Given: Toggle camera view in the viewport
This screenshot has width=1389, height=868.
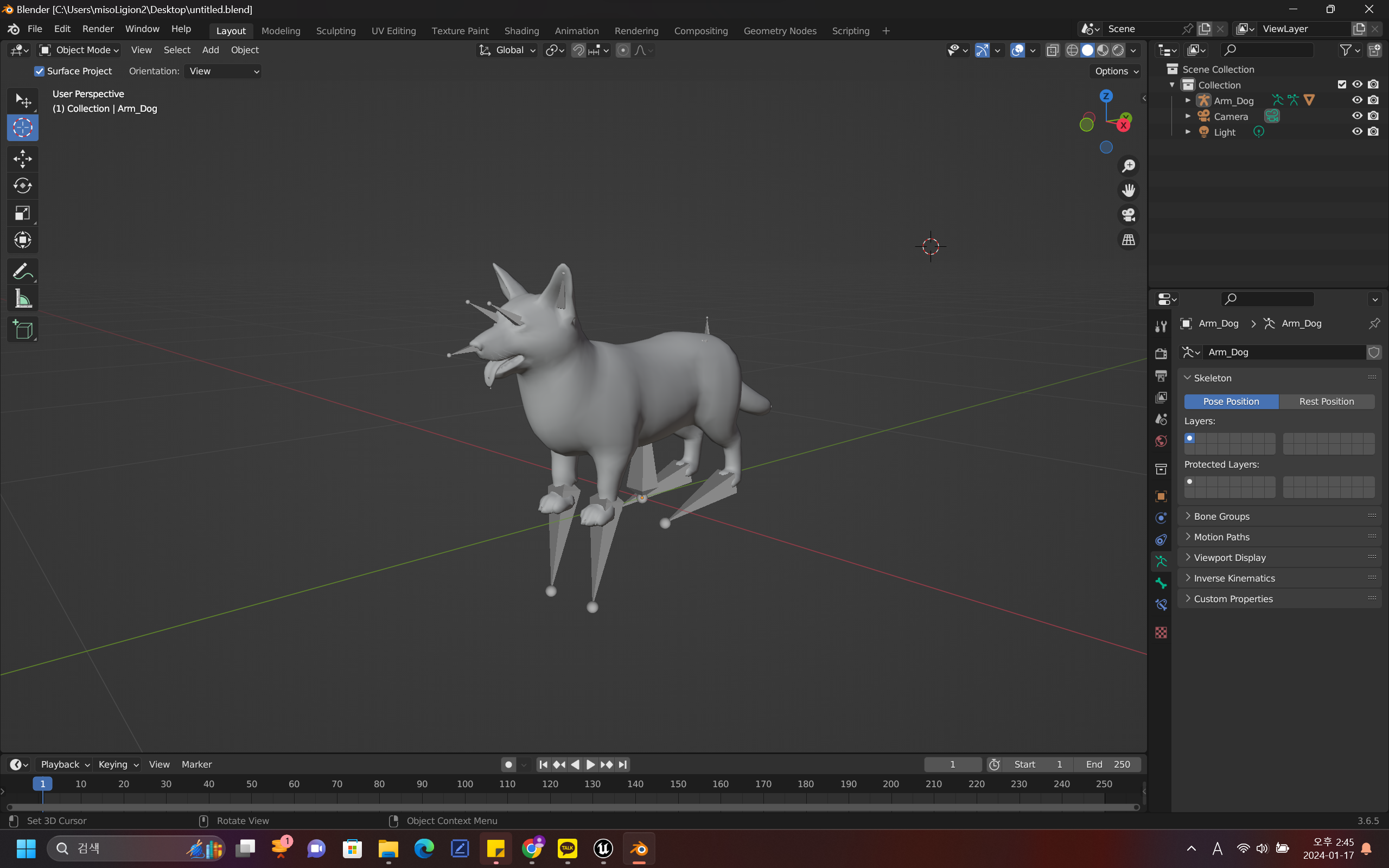Looking at the screenshot, I should pyautogui.click(x=1129, y=215).
